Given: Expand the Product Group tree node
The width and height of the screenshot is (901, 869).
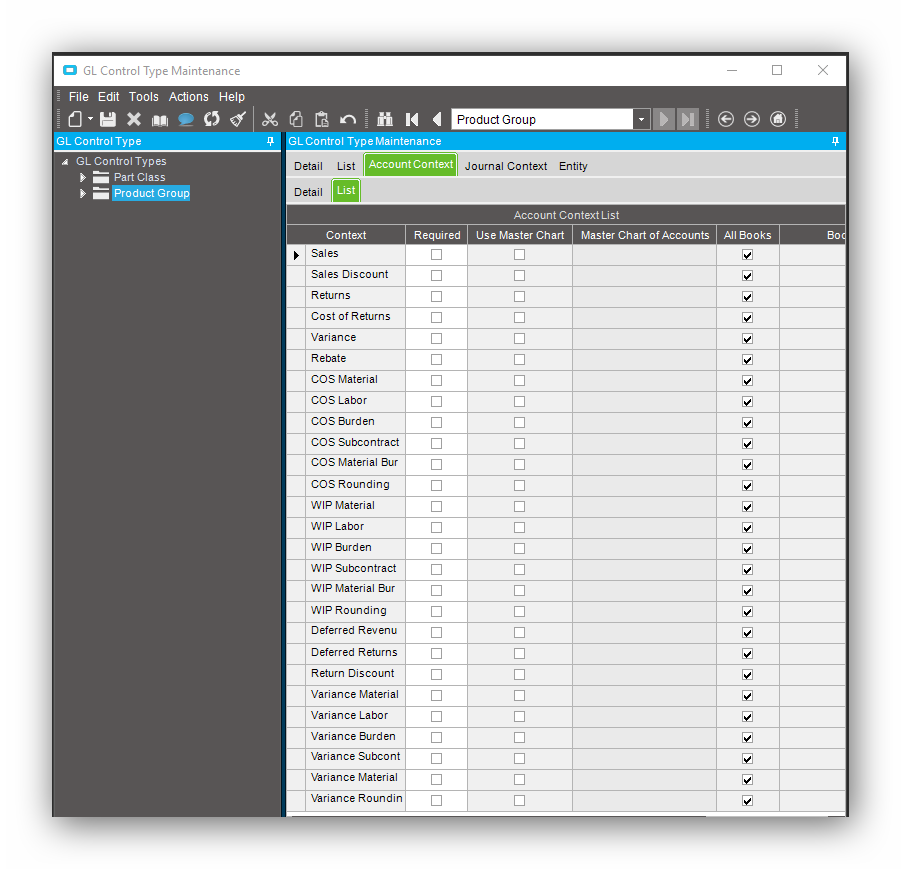Looking at the screenshot, I should coord(83,193).
